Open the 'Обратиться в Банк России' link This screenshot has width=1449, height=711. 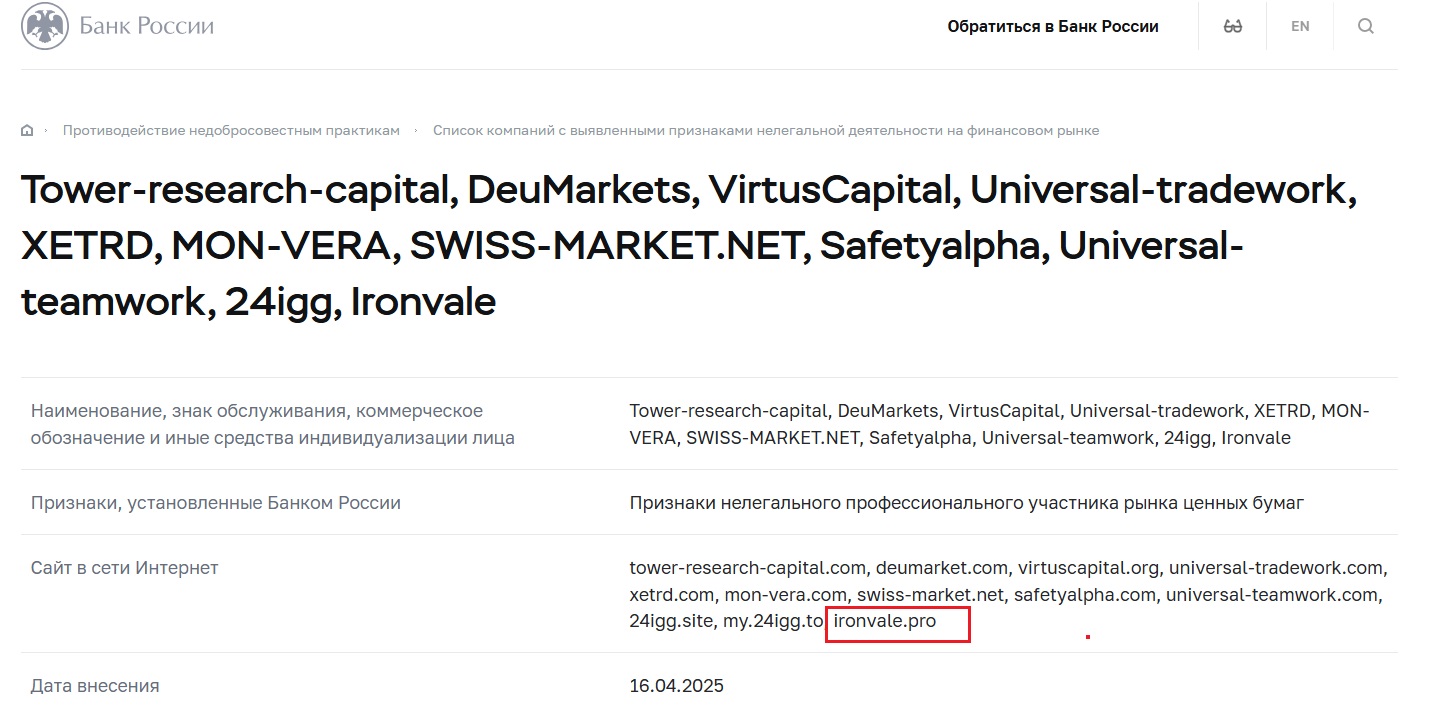(x=1052, y=27)
